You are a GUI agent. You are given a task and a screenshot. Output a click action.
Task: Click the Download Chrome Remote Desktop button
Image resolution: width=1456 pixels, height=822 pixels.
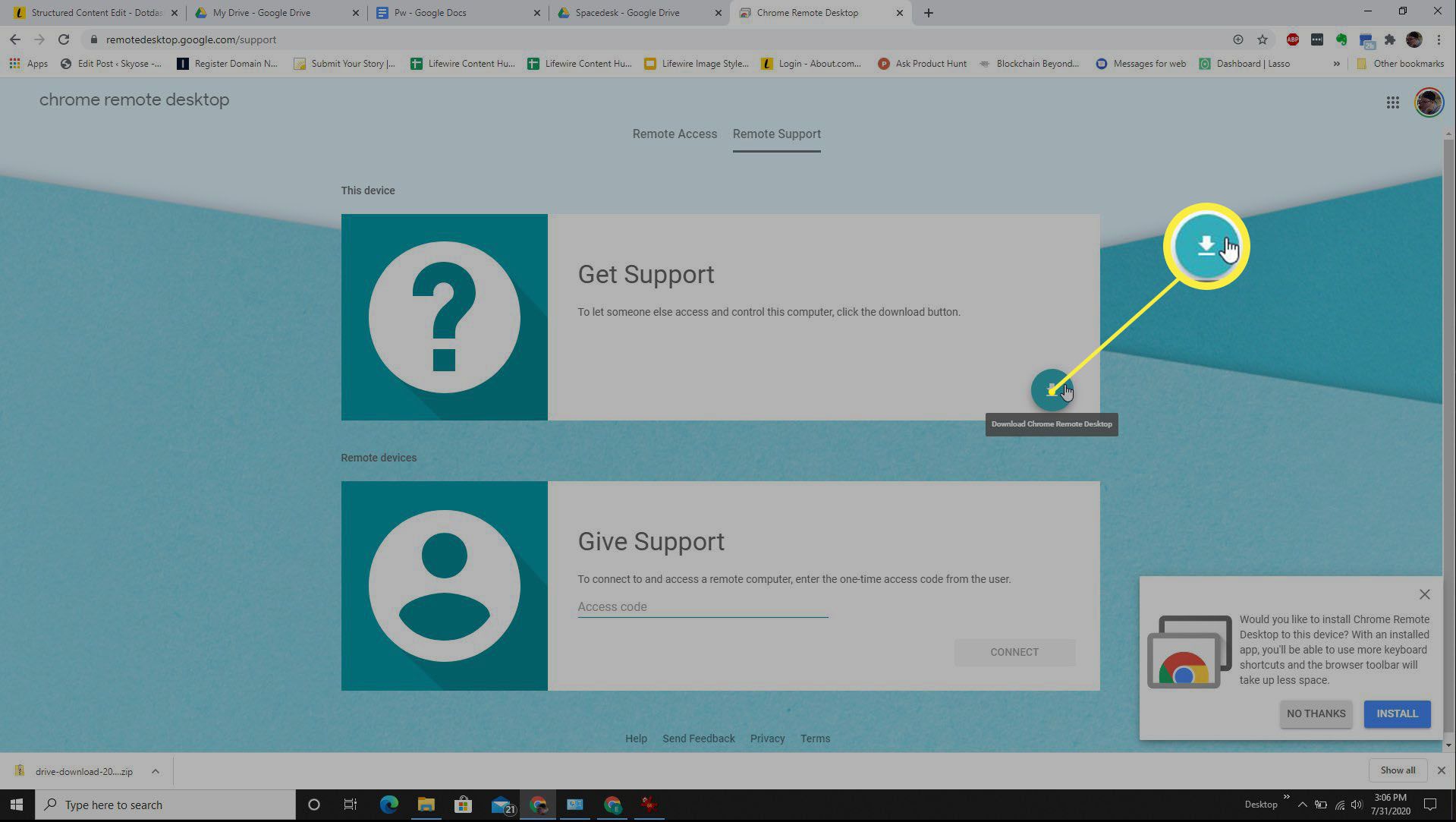(1052, 390)
